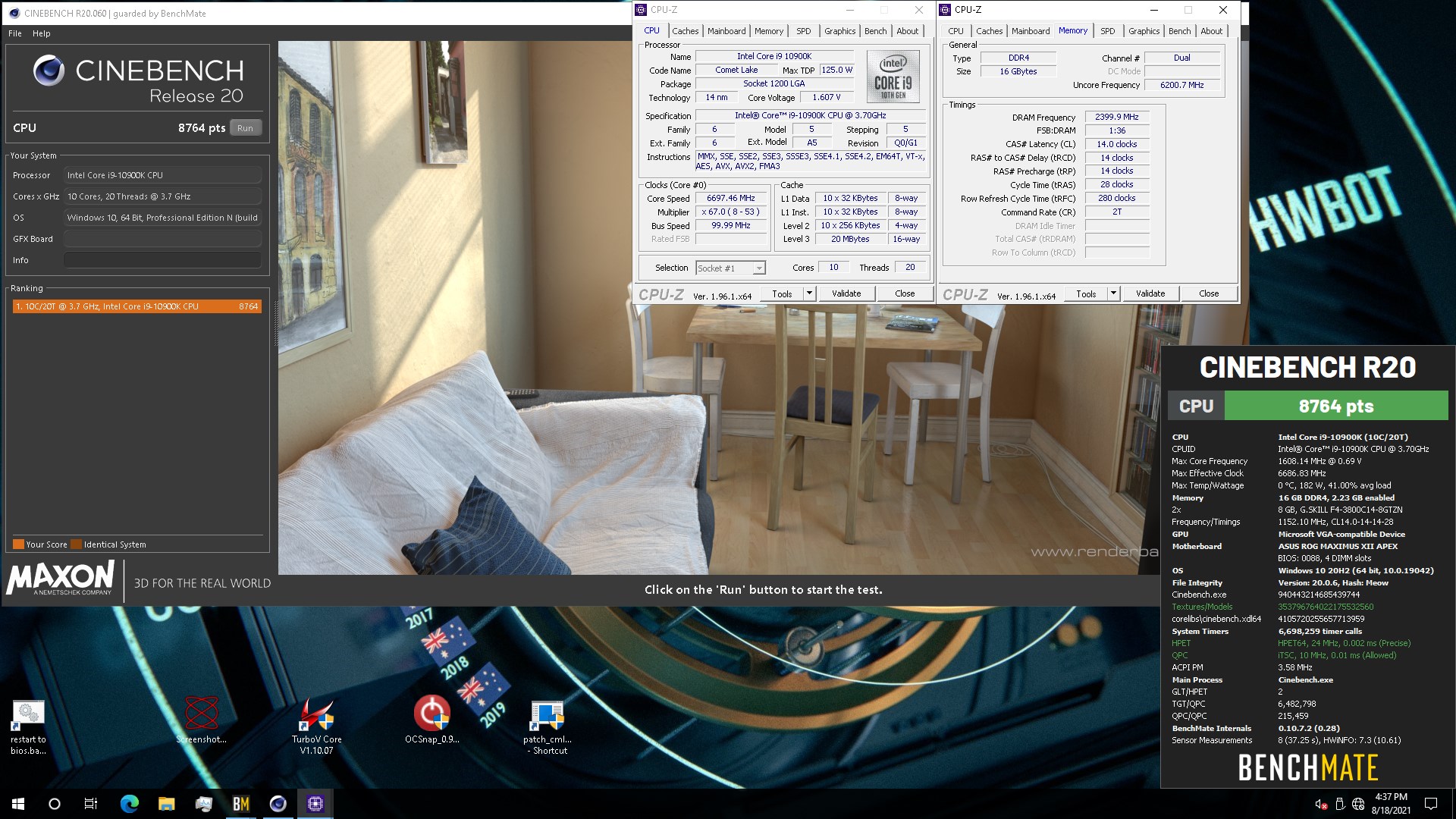1456x819 pixels.
Task: Click the muted volume tray icon
Action: point(1320,804)
